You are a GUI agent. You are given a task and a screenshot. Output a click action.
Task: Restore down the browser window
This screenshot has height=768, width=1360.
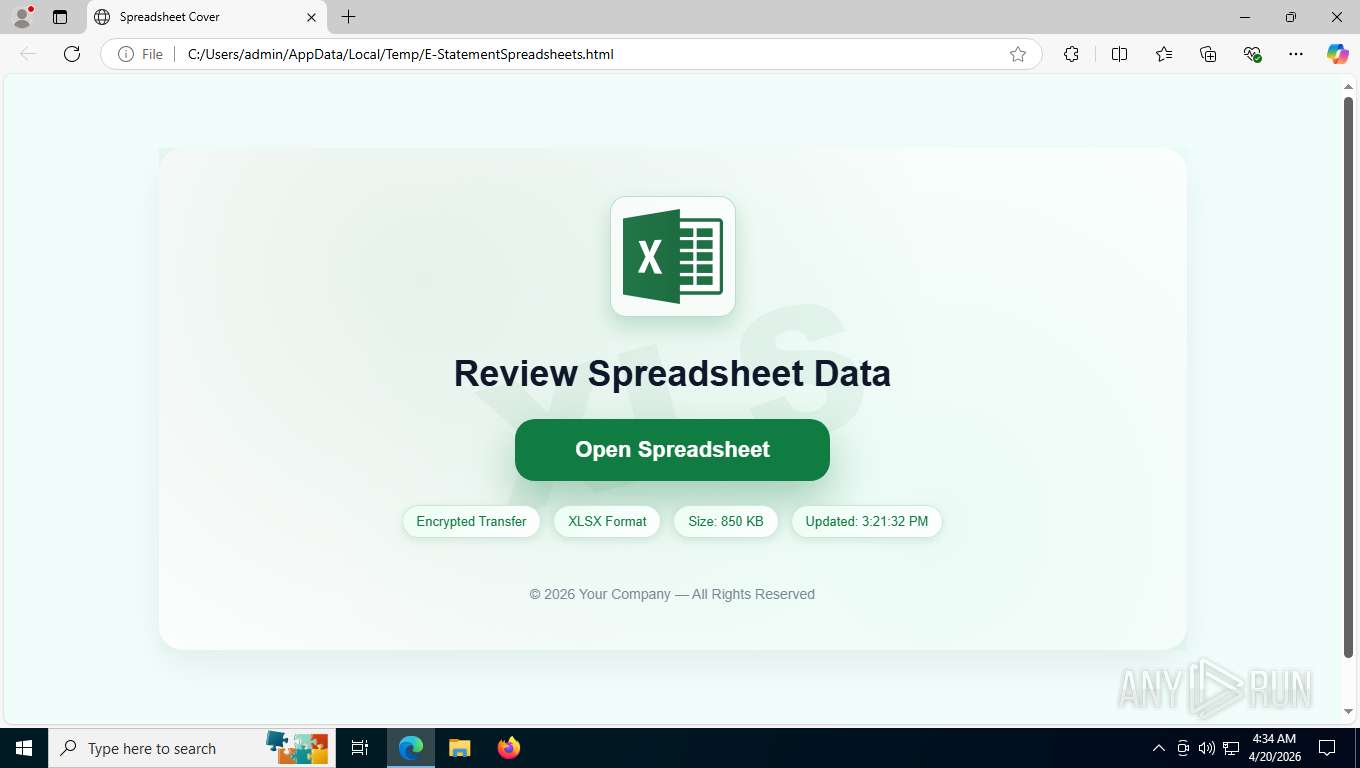tap(1291, 17)
